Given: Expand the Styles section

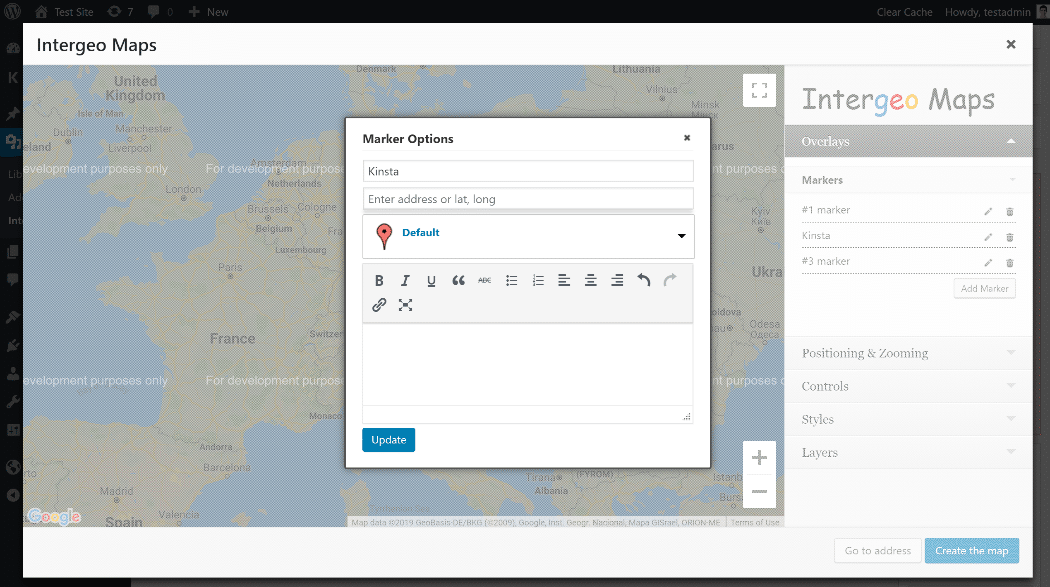Looking at the screenshot, I should tap(908, 419).
